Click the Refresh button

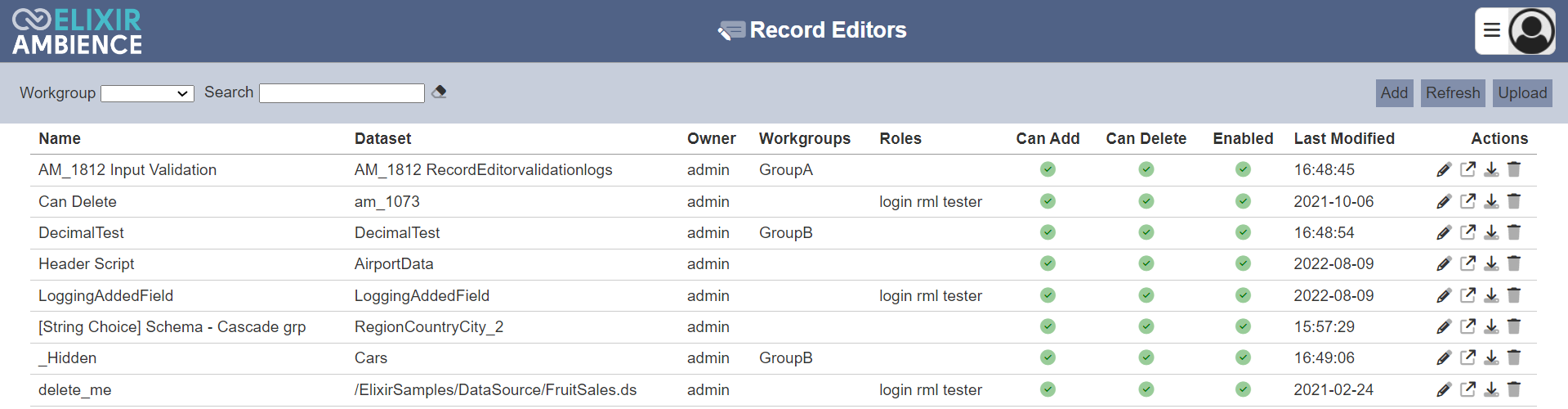coord(1453,93)
